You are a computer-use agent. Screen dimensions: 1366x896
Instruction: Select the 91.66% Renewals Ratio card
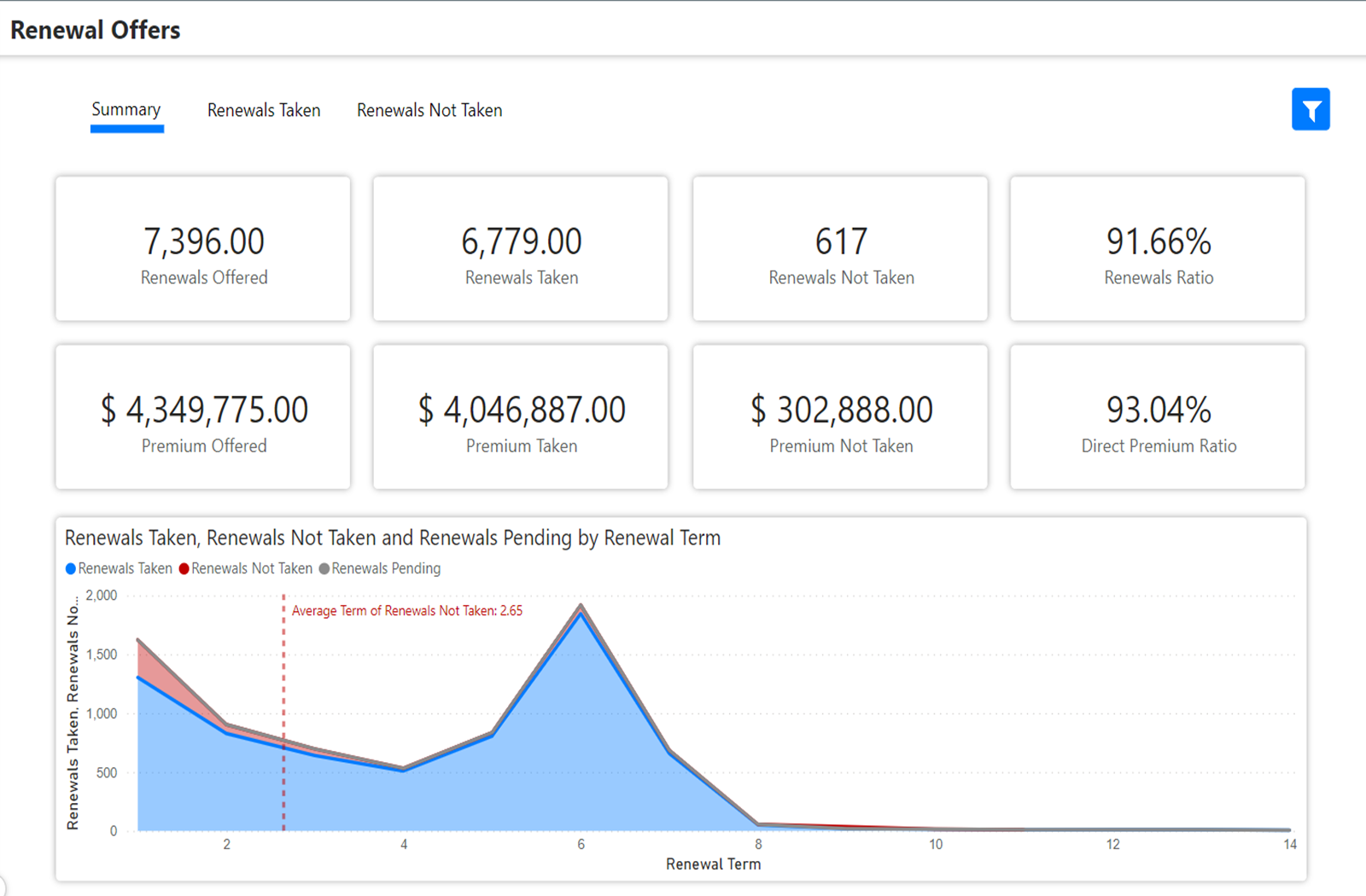[x=1157, y=248]
